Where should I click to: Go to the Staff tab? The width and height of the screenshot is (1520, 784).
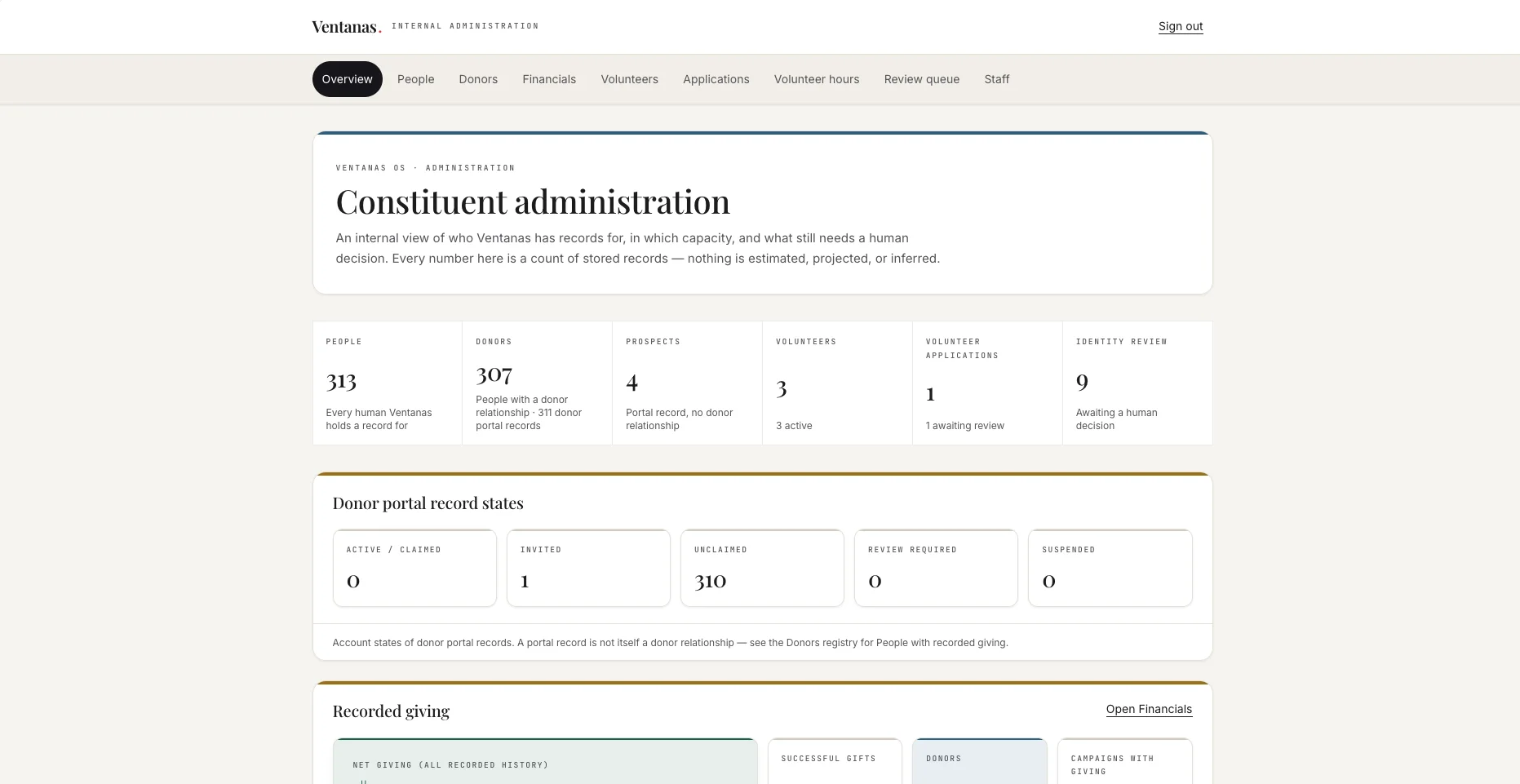996,79
